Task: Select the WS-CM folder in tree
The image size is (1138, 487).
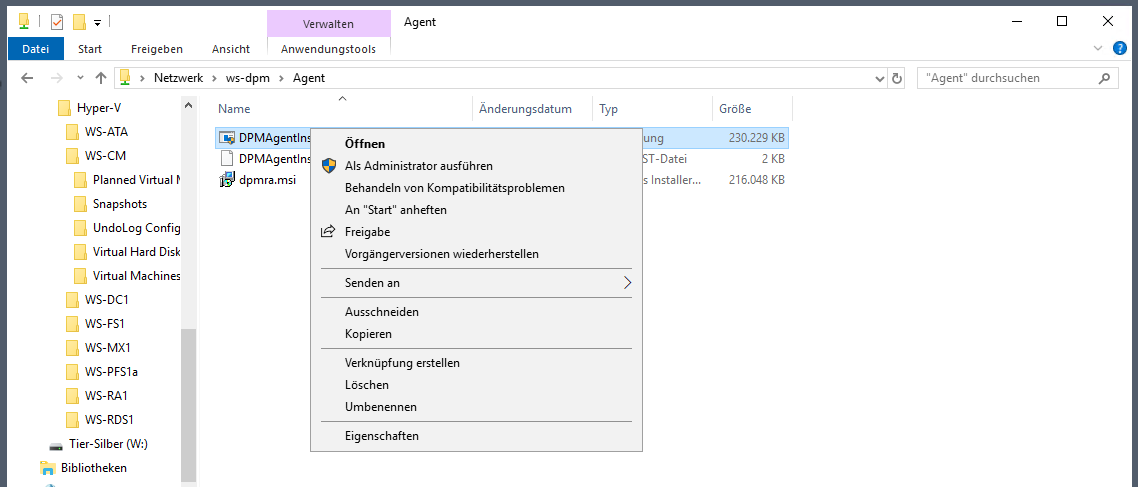Action: coord(105,156)
